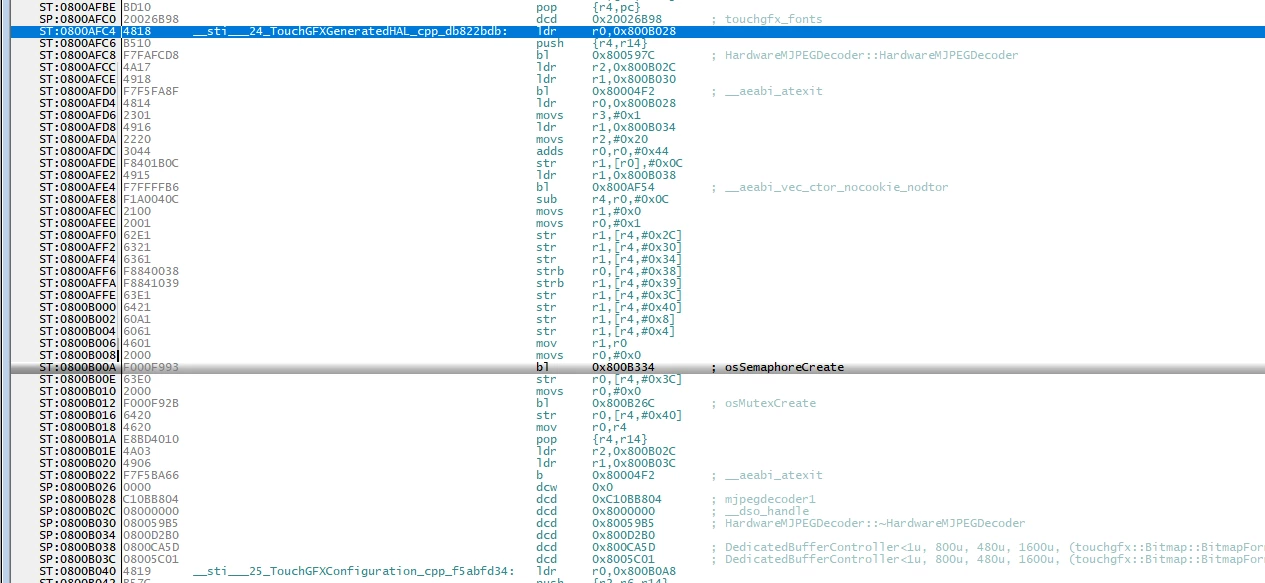Click operand r1,[r4,#0x34]
The height and width of the screenshot is (583, 1265).
click(x=637, y=259)
